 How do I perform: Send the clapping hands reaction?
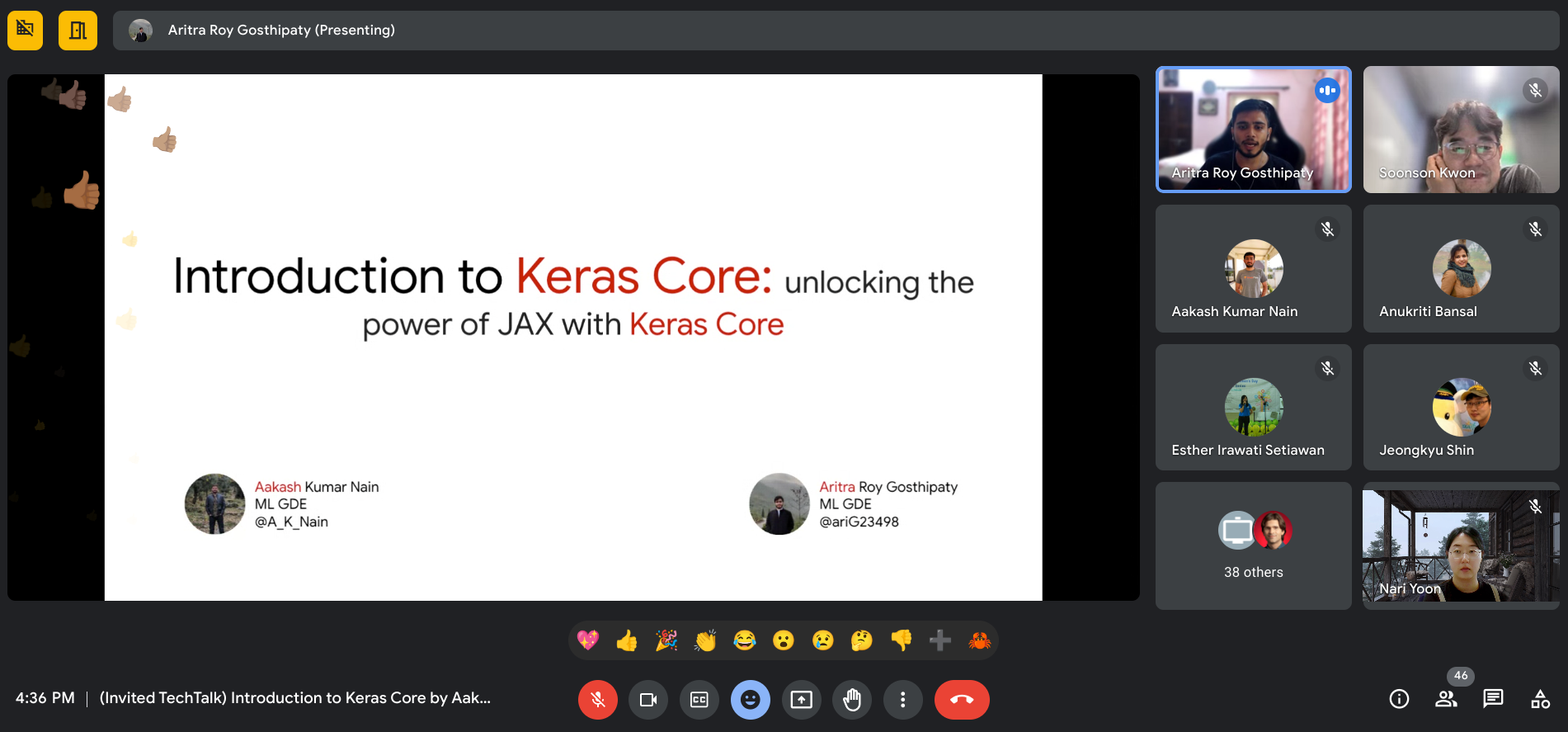pos(705,640)
